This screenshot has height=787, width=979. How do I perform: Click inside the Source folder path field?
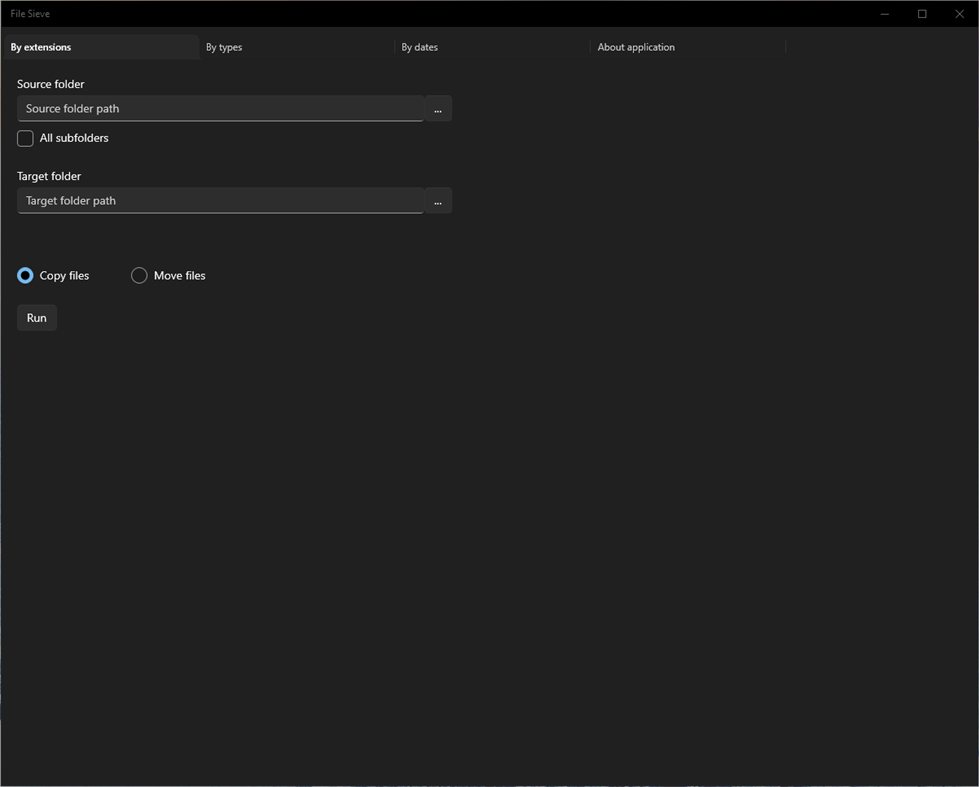(220, 108)
